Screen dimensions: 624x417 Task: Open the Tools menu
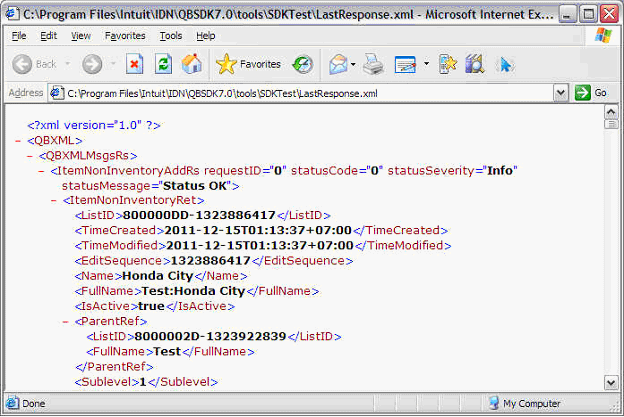(171, 36)
